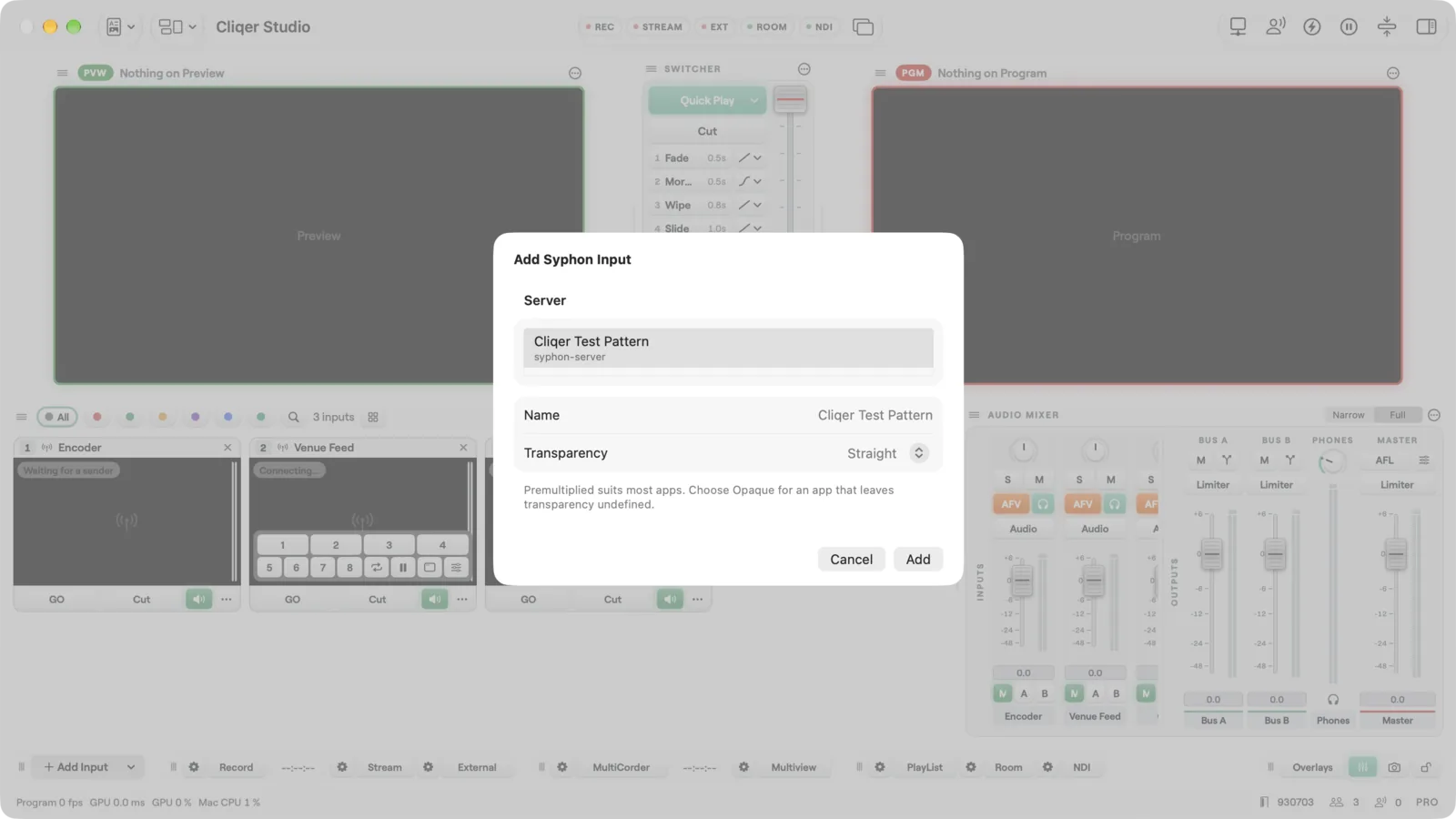Image resolution: width=1456 pixels, height=819 pixels.
Task: Click the Overlays button in bottom bar
Action: pos(1312,768)
